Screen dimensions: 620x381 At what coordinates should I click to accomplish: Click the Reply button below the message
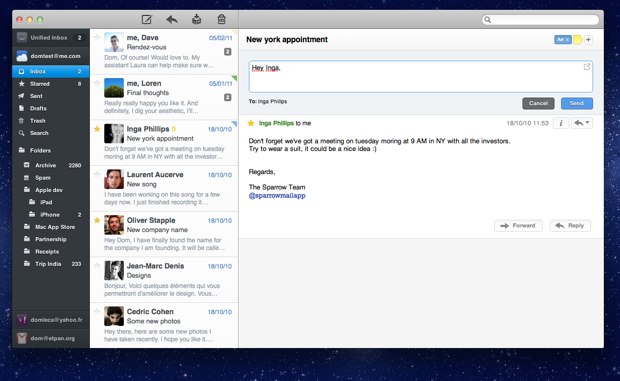point(570,226)
